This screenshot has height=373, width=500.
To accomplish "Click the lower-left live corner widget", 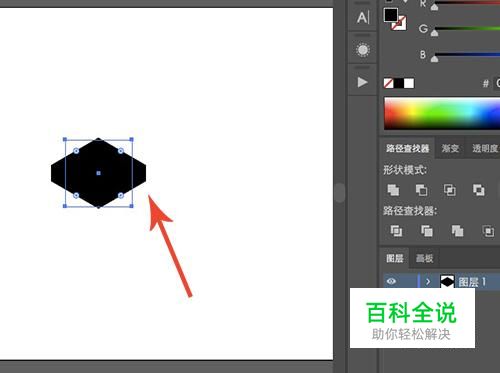I will (x=76, y=195).
